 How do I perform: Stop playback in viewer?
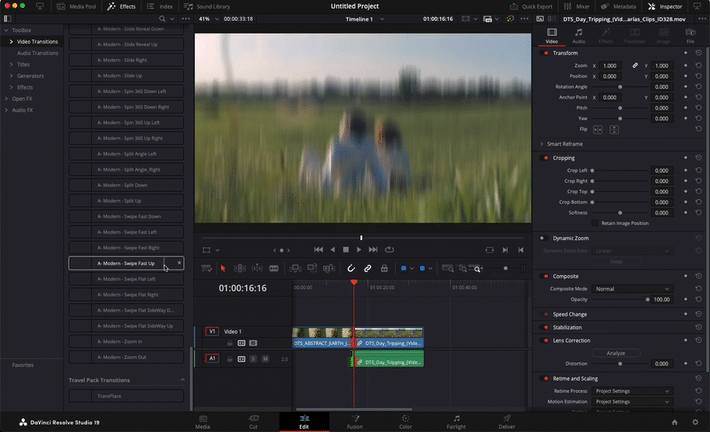(346, 250)
